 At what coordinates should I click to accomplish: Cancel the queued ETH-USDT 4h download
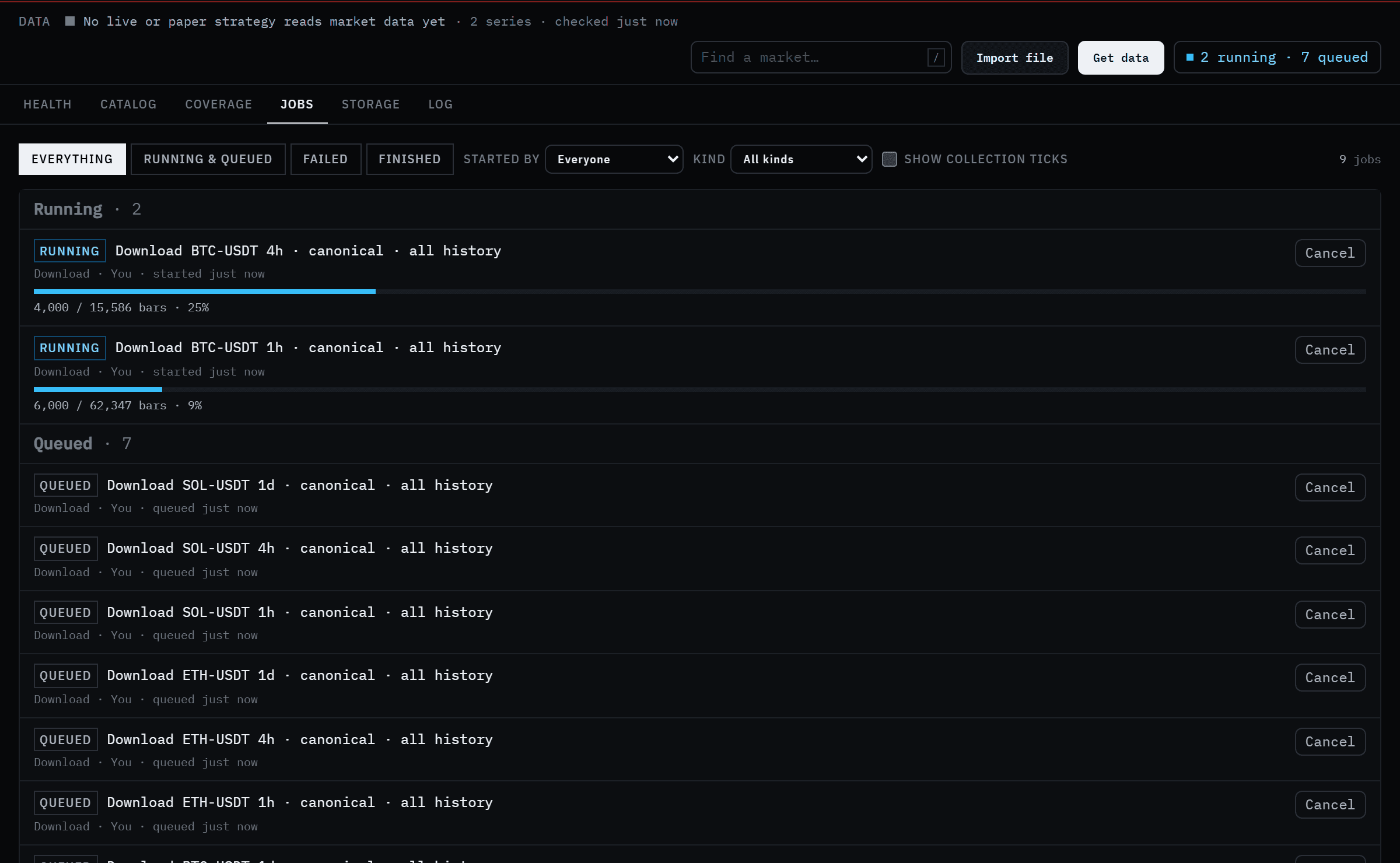(x=1330, y=742)
